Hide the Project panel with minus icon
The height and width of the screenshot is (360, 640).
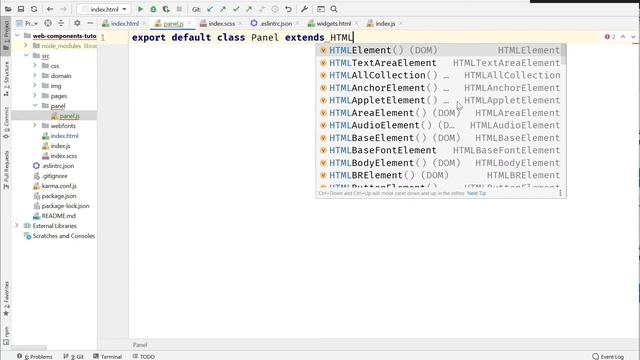click(90, 24)
